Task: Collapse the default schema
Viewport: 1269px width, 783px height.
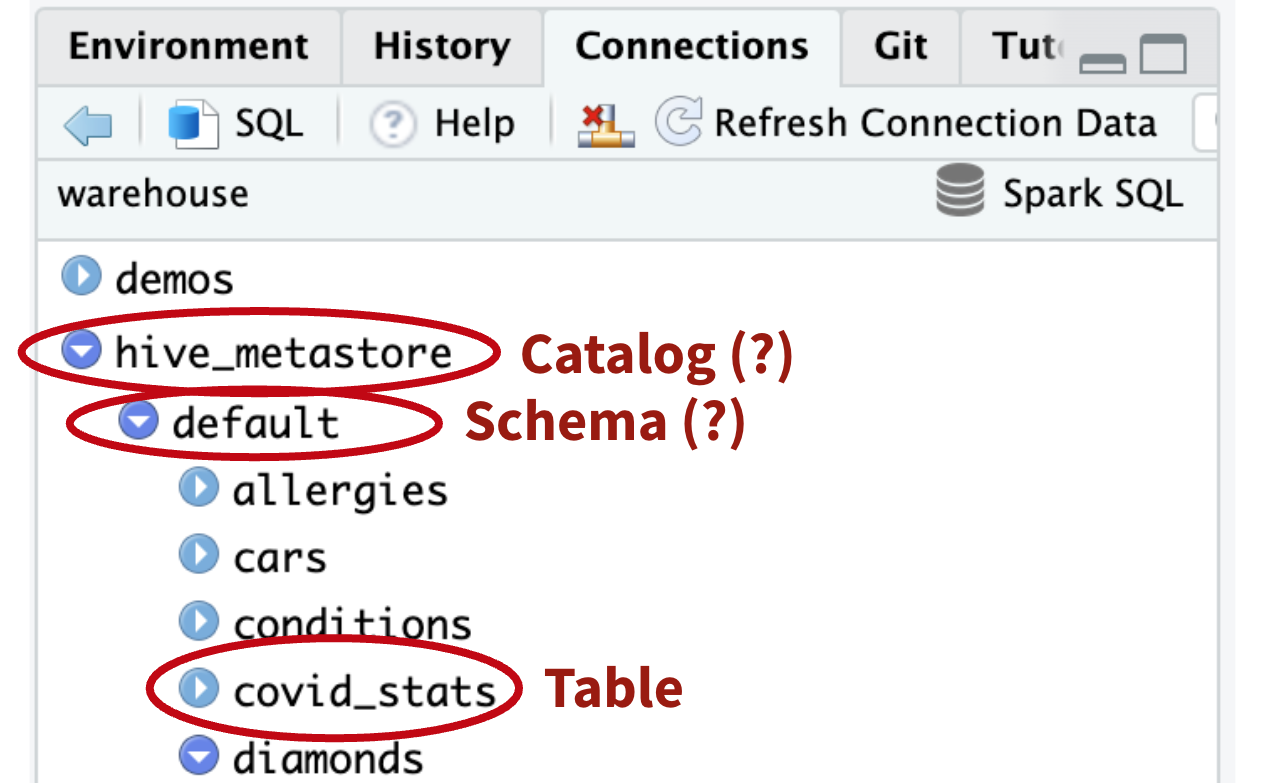Action: [x=138, y=421]
